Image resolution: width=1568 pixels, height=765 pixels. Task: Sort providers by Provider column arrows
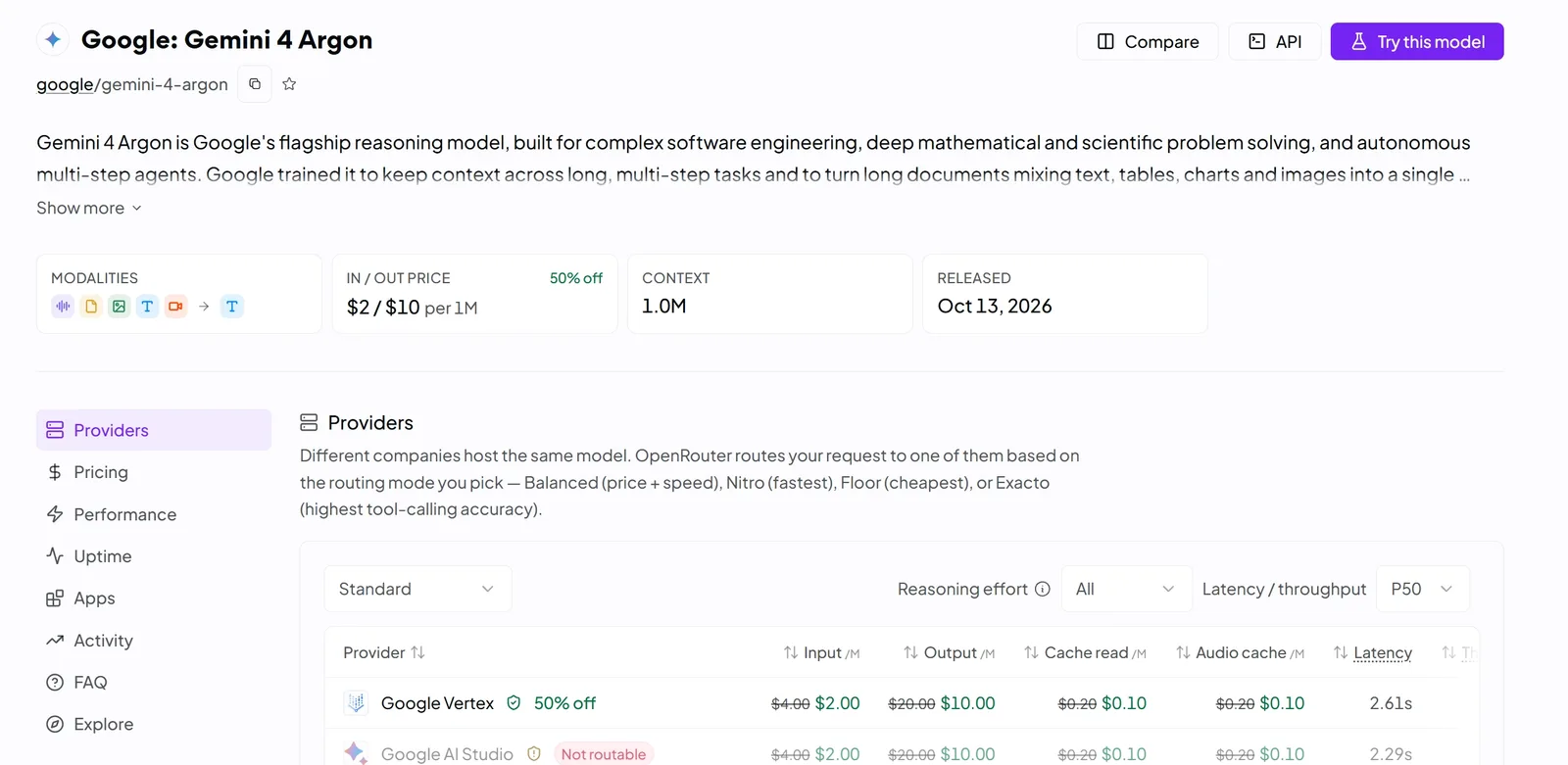coord(417,652)
